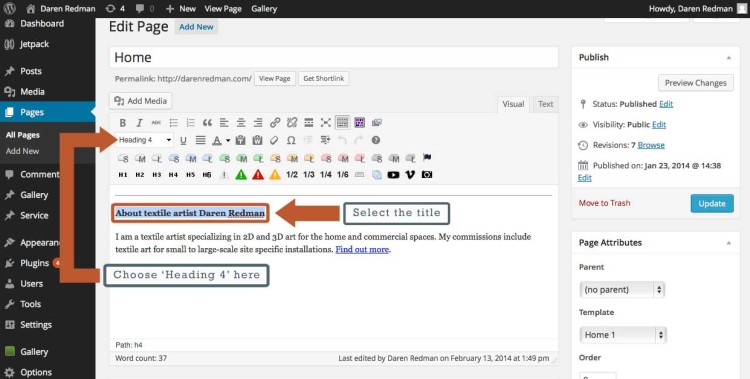Open the Heading 4 format dropdown
This screenshot has width=750, height=379.
click(144, 140)
